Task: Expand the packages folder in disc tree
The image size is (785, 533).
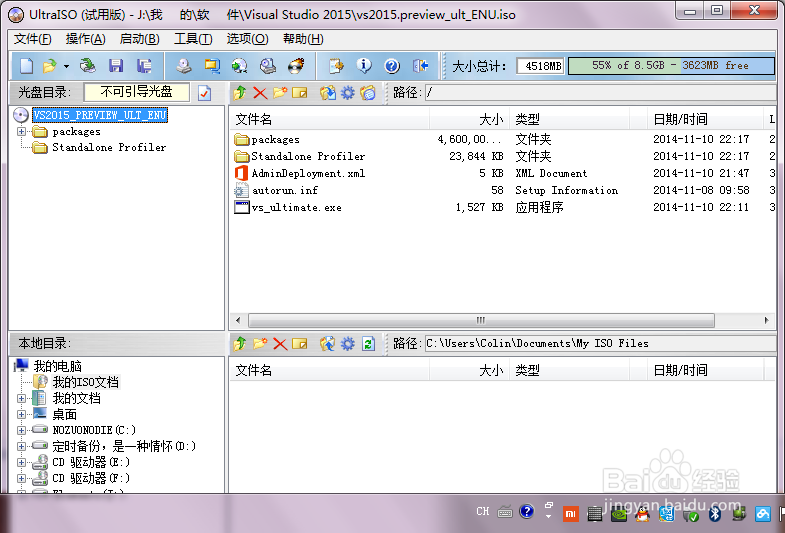Action: pos(21,132)
